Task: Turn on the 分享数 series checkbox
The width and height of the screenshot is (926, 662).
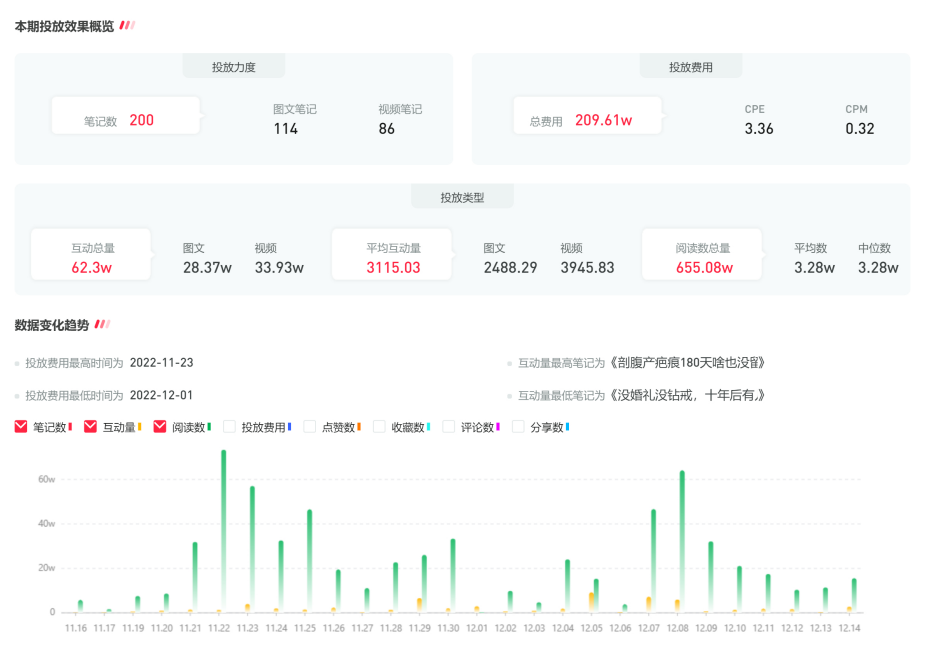Action: [518, 427]
